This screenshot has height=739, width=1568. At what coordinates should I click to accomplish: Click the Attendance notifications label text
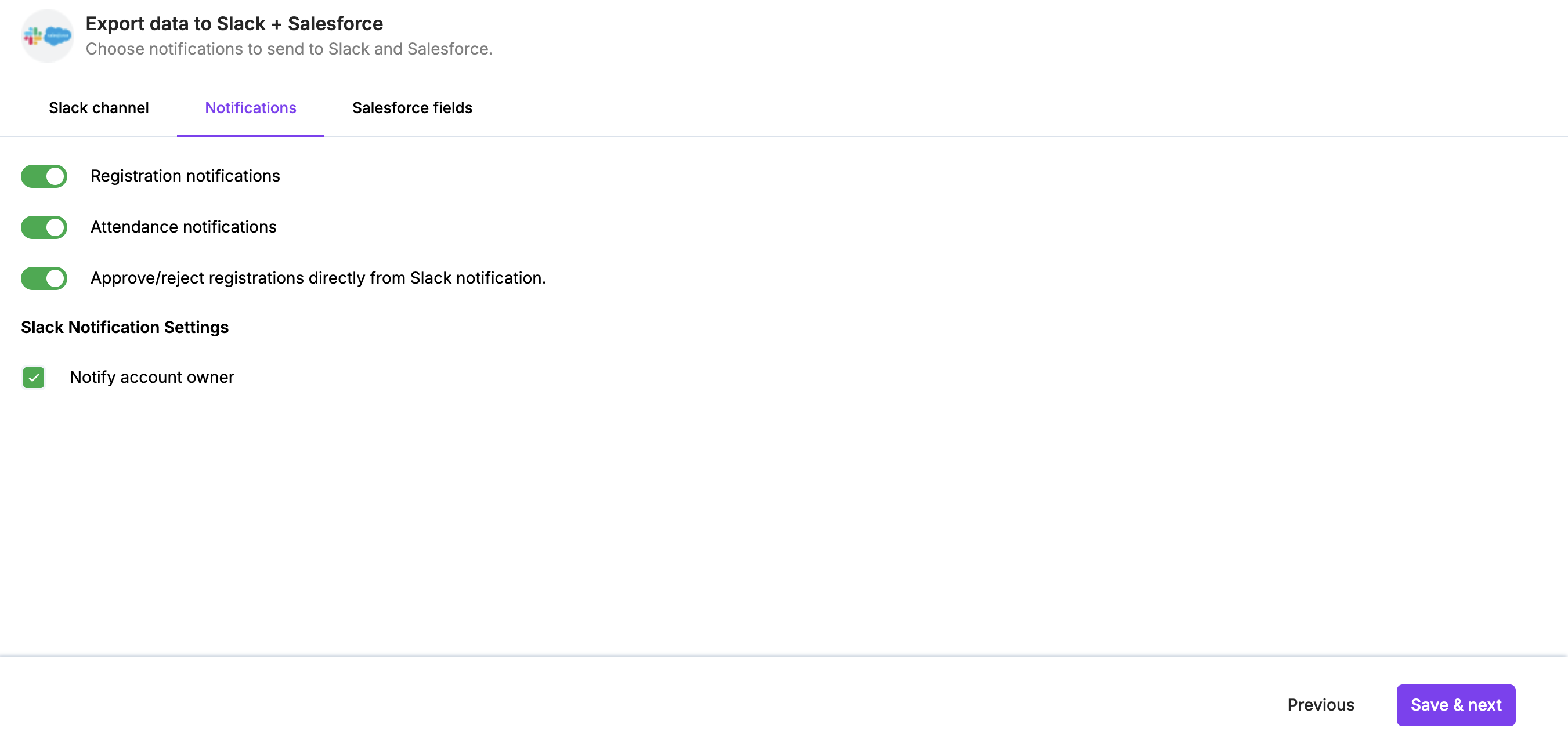coord(183,227)
